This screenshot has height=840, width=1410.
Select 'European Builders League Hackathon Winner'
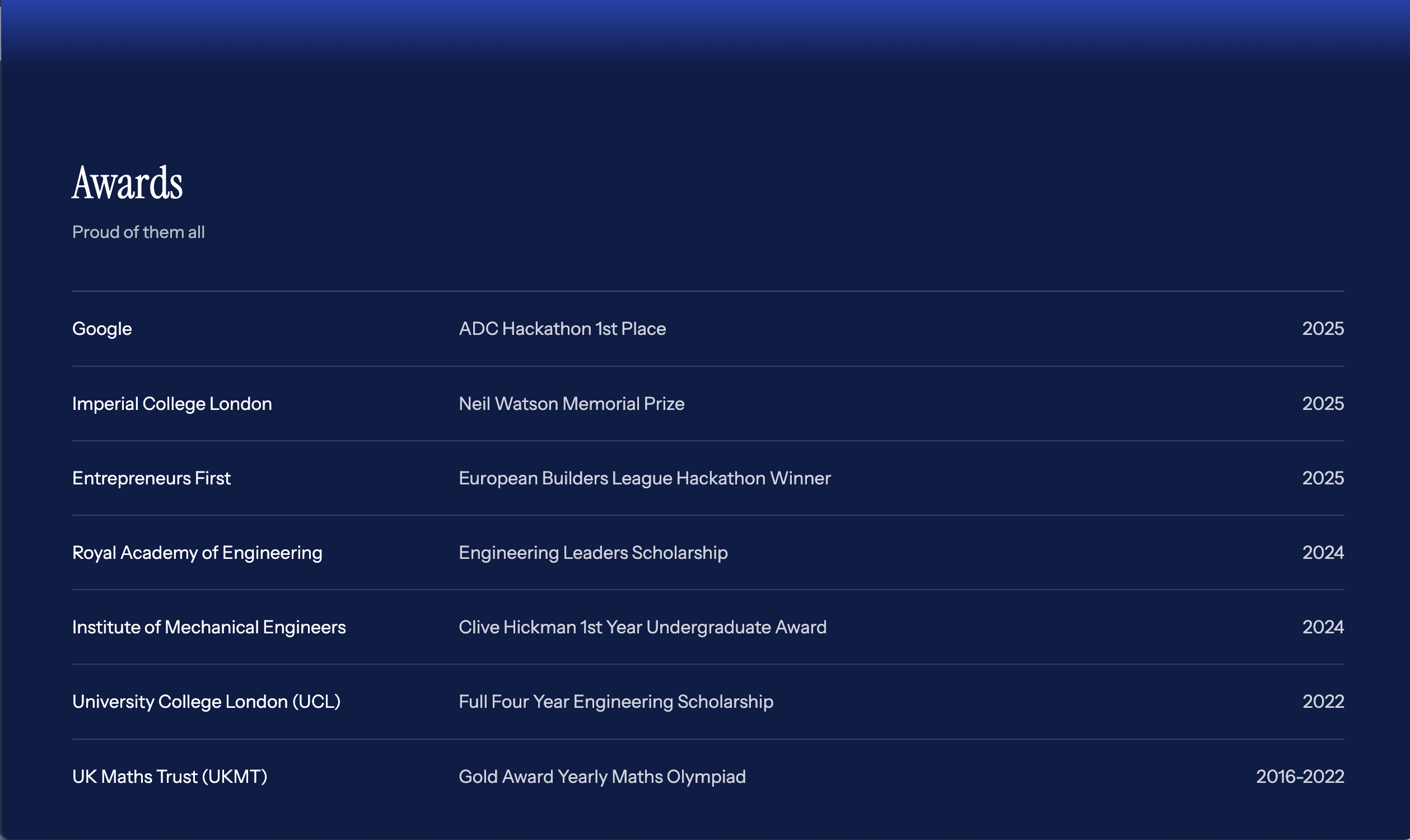click(x=645, y=478)
